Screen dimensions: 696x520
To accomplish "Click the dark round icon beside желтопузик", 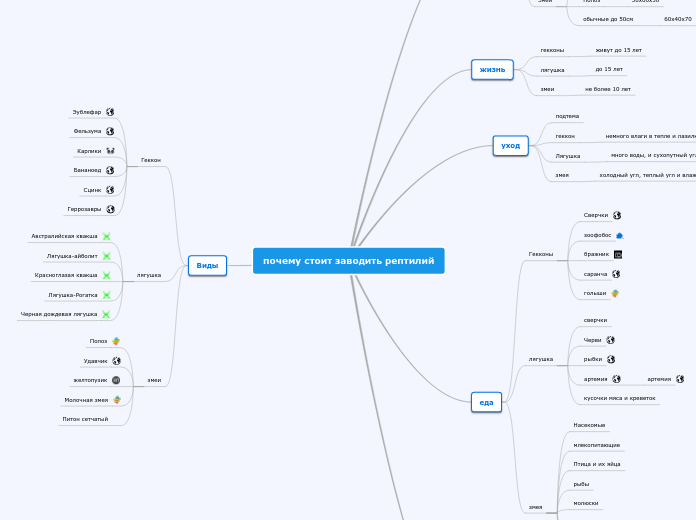I will click(116, 380).
